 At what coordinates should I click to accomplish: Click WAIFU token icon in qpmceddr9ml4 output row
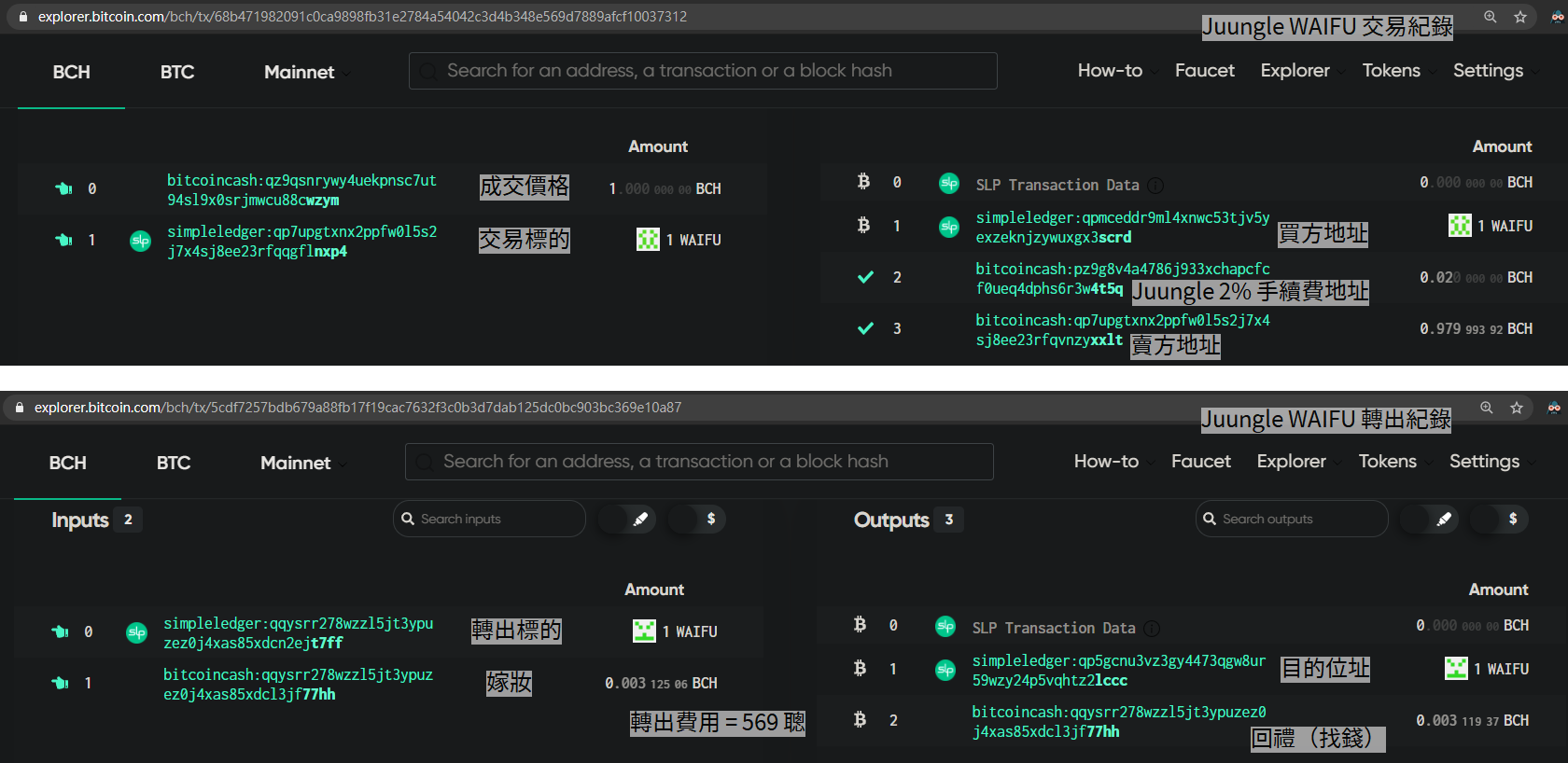point(1460,225)
